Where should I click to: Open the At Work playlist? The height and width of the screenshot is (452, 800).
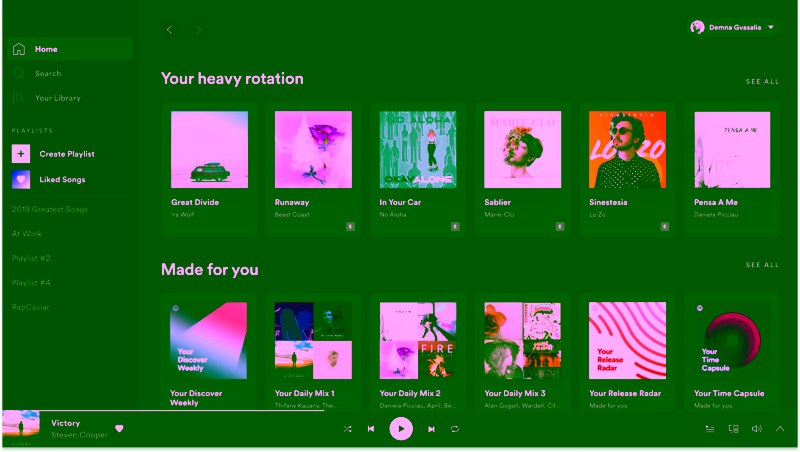coord(27,234)
